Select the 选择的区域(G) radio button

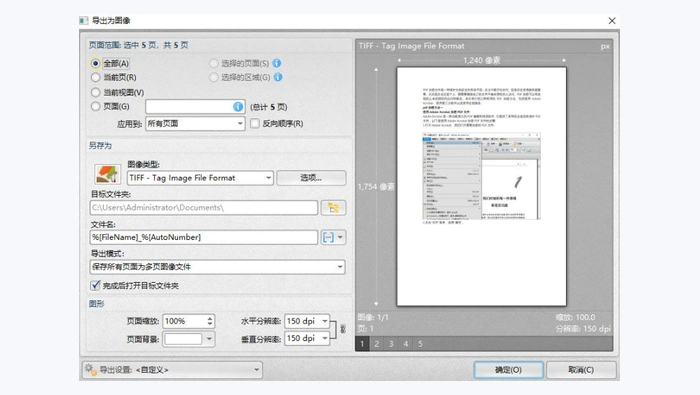click(x=213, y=77)
